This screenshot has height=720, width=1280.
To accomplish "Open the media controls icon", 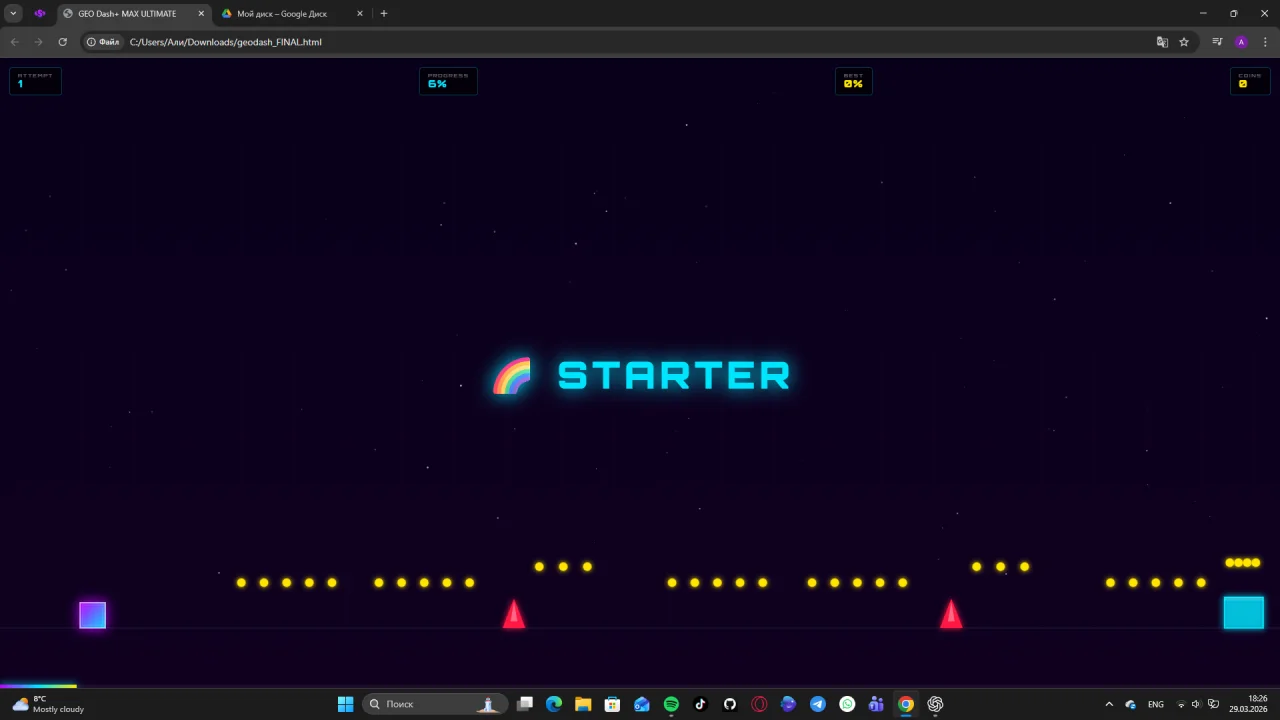I will point(1217,42).
